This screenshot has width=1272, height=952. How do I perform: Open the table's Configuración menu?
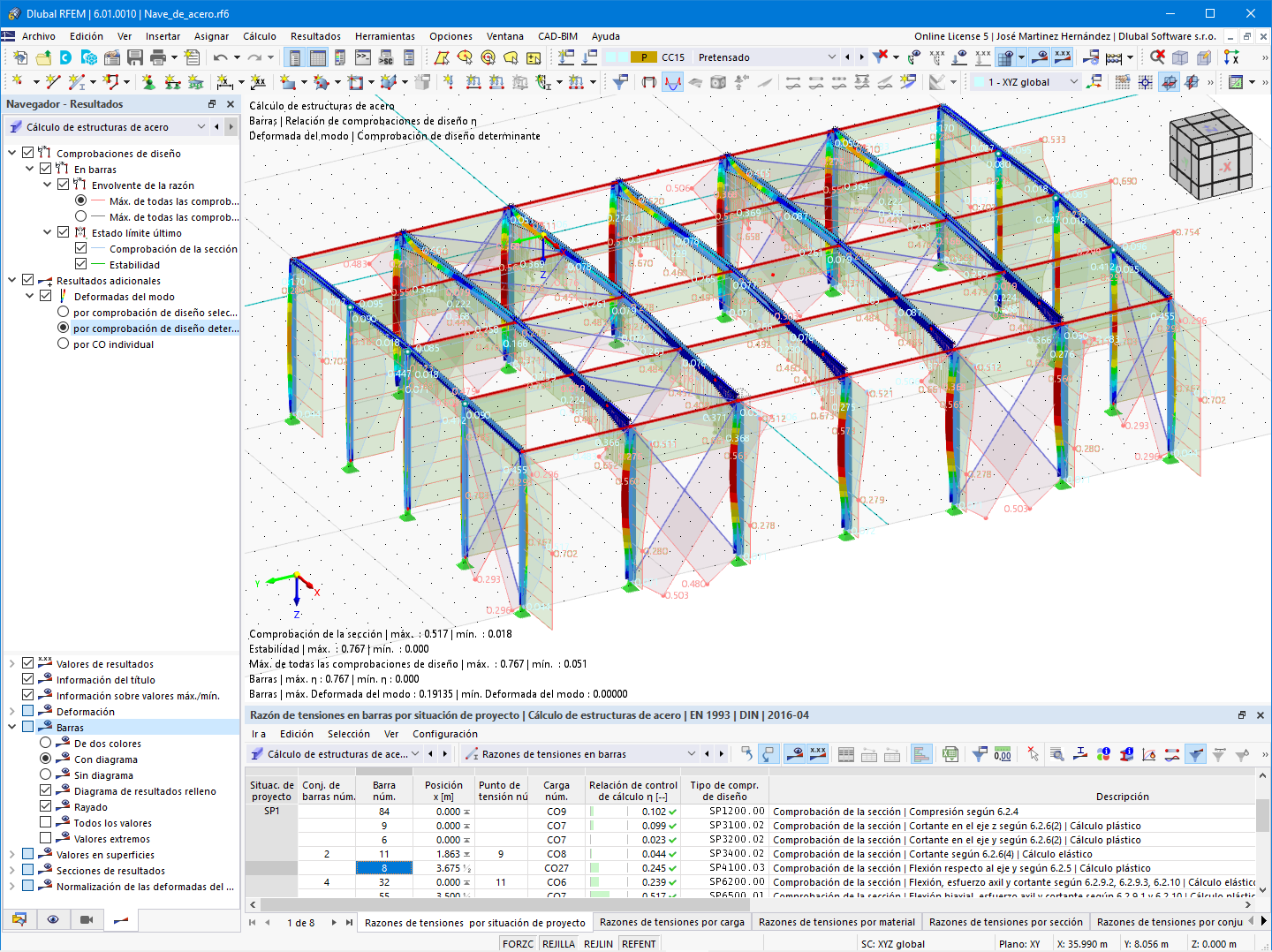click(445, 734)
